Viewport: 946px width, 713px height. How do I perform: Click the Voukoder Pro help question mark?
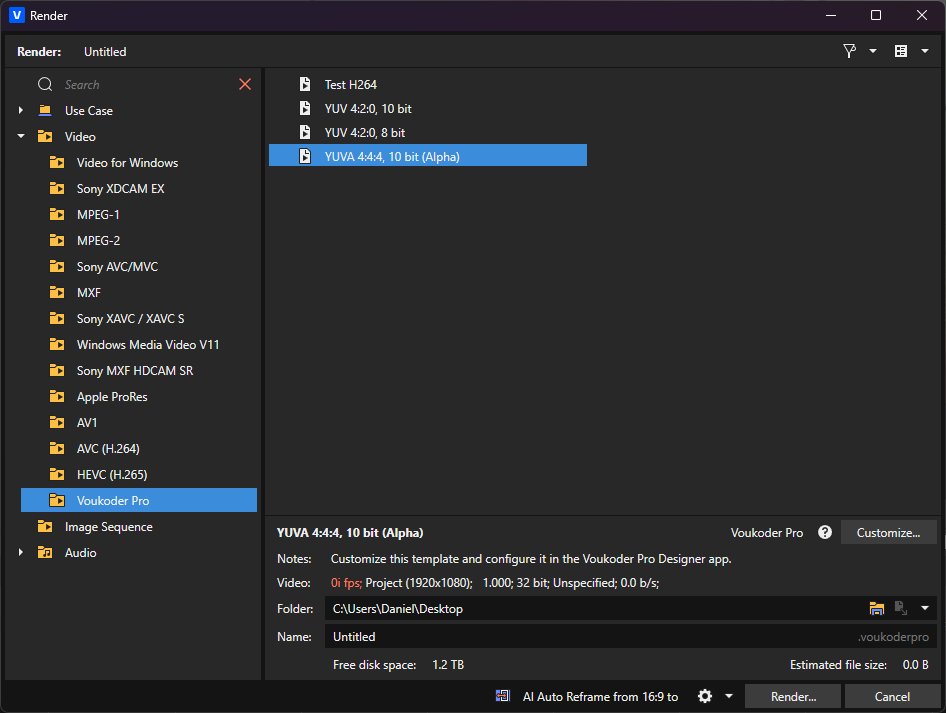coord(825,532)
